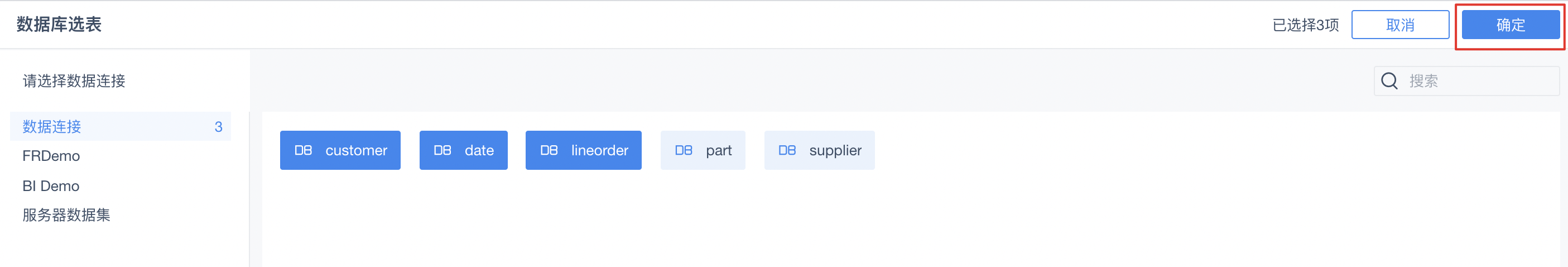Click the magnifier search icon
Screen dimensions: 1568x267
pos(1389,80)
